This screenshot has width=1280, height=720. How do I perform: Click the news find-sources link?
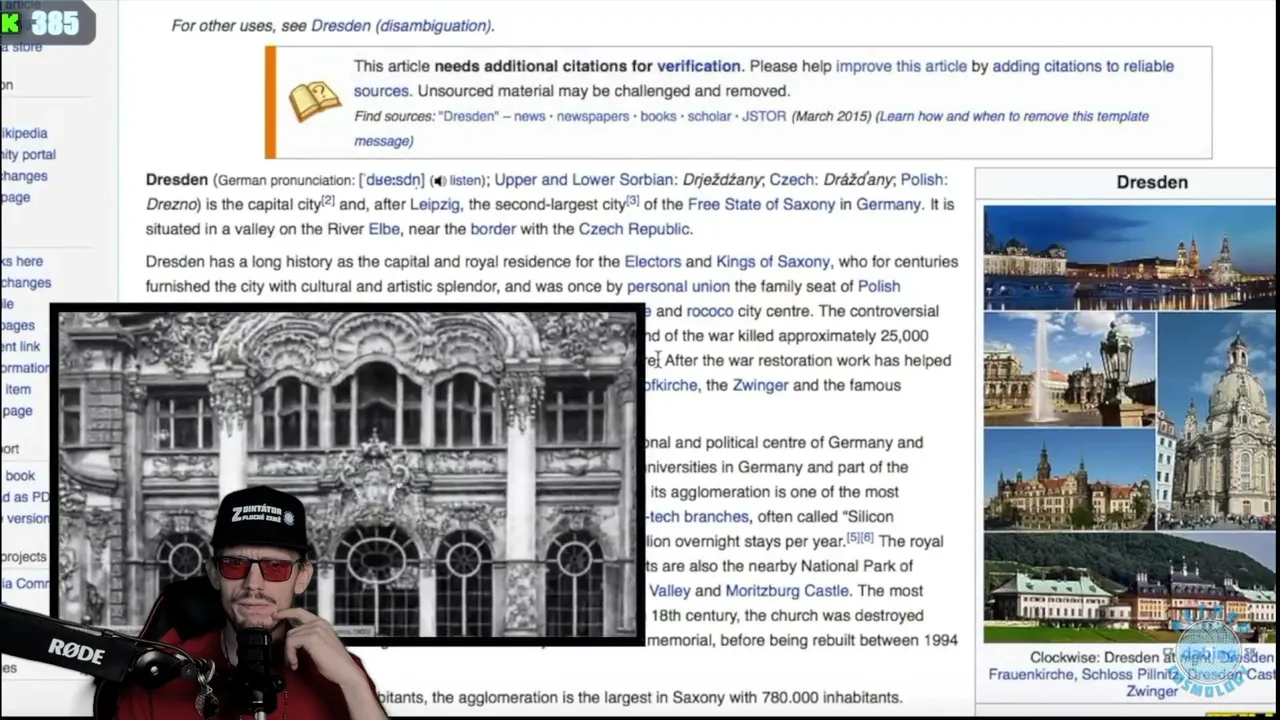[x=530, y=116]
